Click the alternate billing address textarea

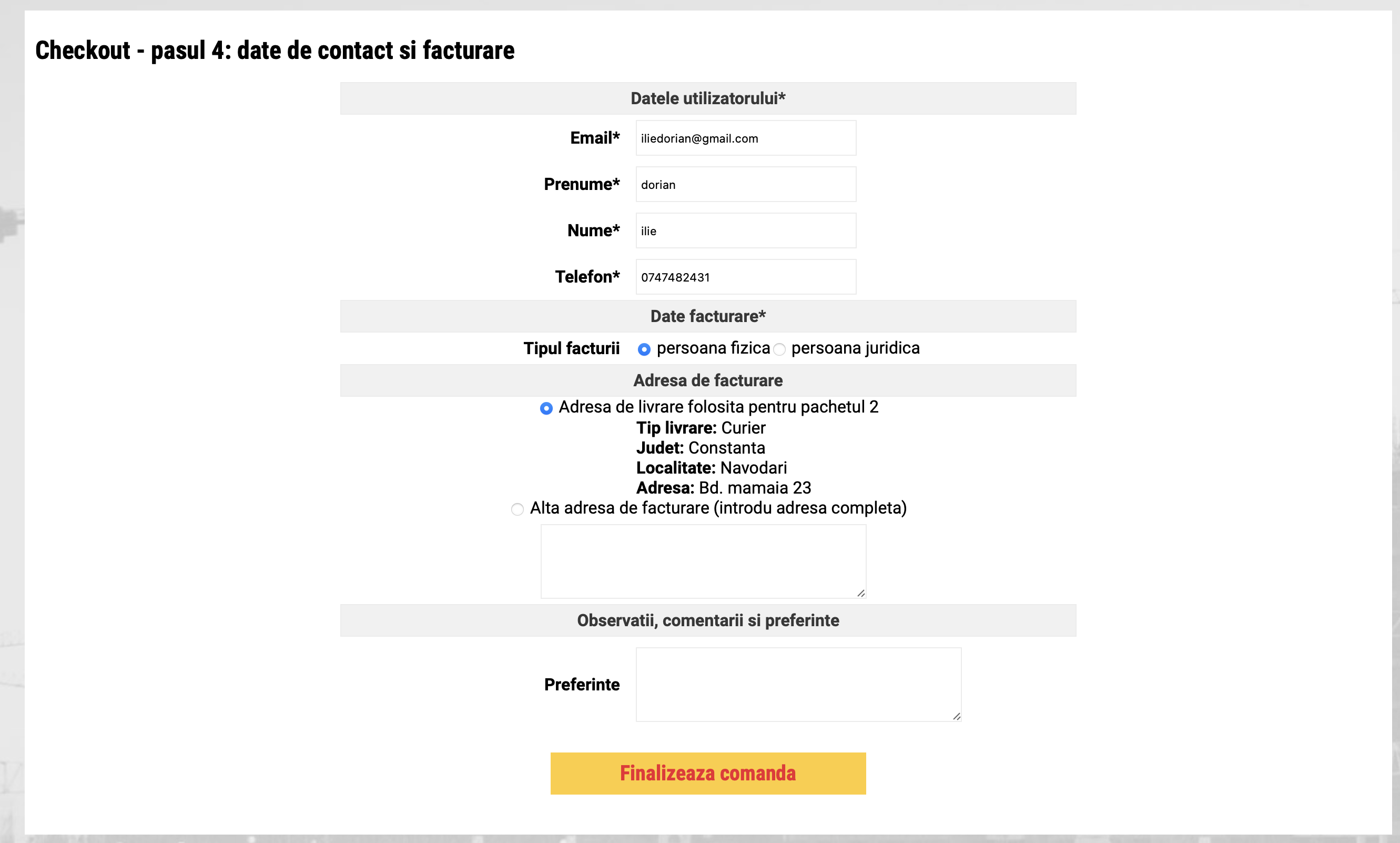click(x=703, y=560)
